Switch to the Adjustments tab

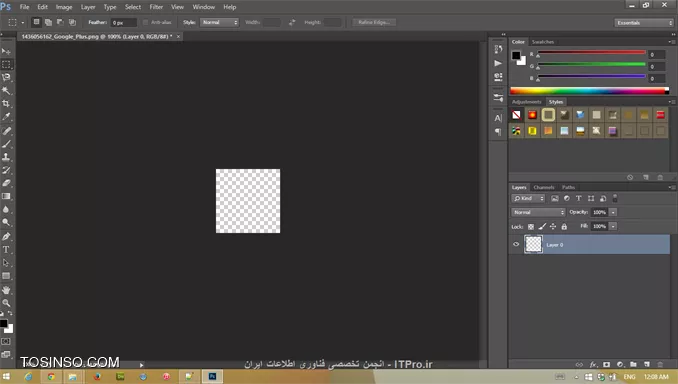point(527,102)
